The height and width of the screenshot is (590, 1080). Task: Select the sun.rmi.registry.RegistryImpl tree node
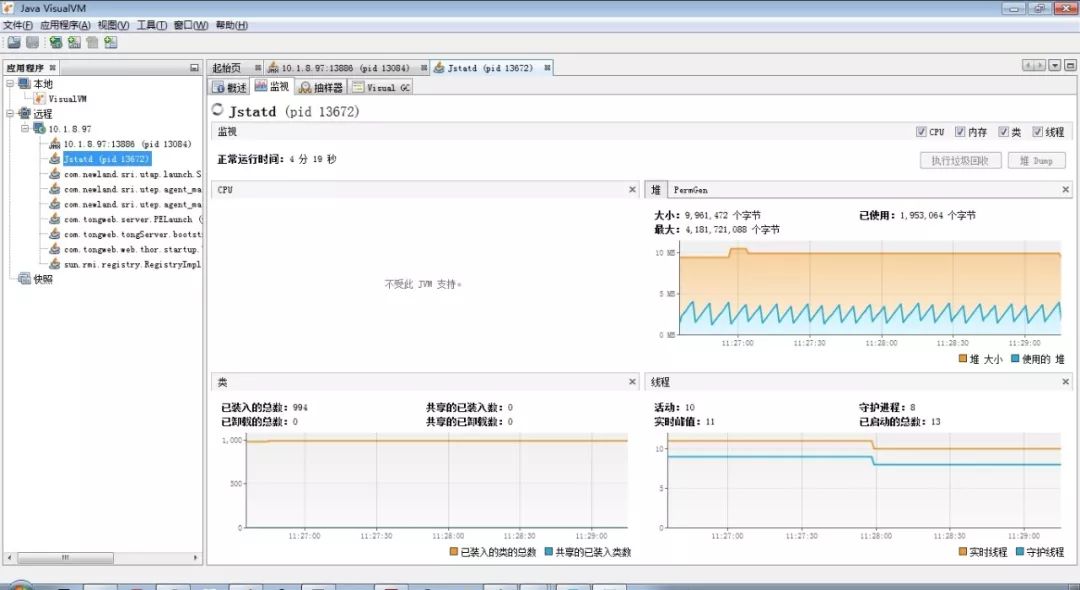coord(132,264)
